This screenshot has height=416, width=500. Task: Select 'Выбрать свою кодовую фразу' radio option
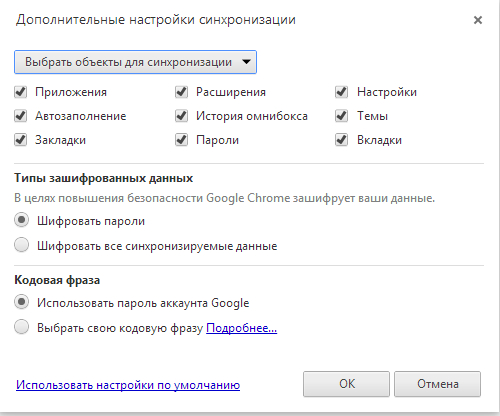(22, 327)
